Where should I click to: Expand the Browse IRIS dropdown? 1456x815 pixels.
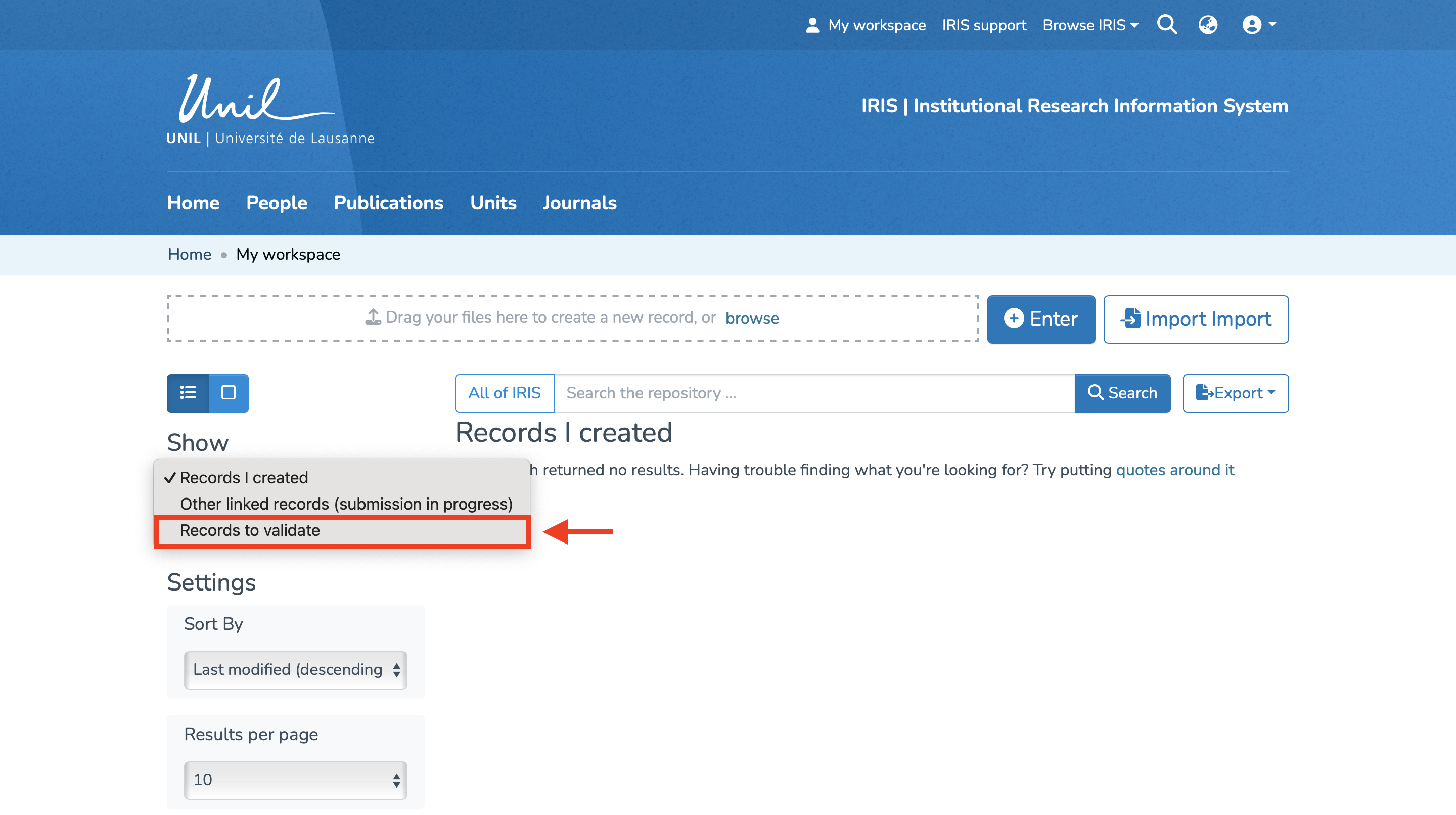(1090, 25)
